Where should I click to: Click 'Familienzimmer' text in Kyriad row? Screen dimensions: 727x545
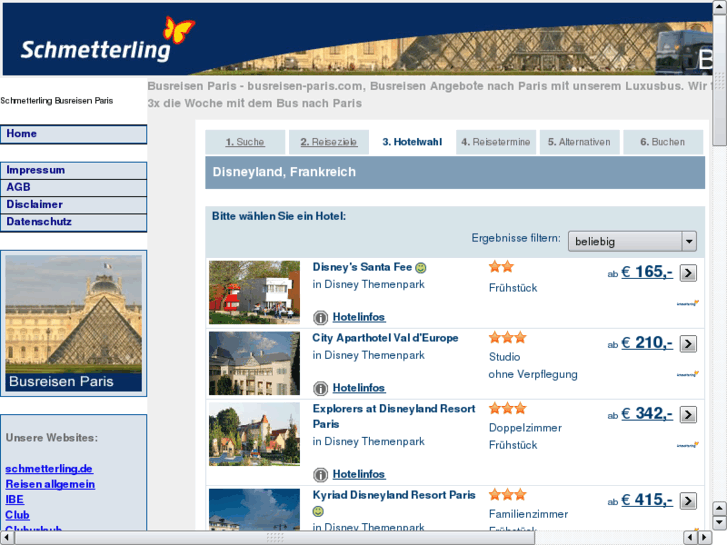[528, 514]
